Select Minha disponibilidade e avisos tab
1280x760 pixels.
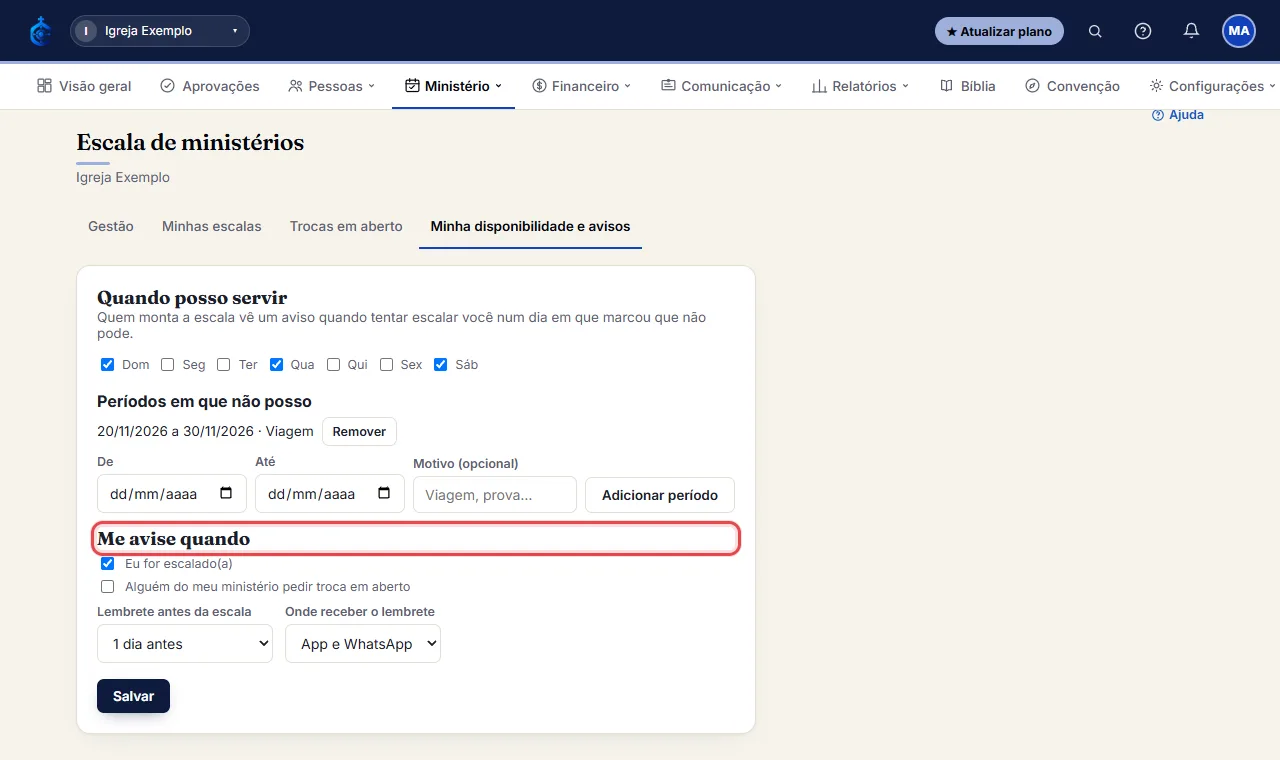click(x=531, y=227)
